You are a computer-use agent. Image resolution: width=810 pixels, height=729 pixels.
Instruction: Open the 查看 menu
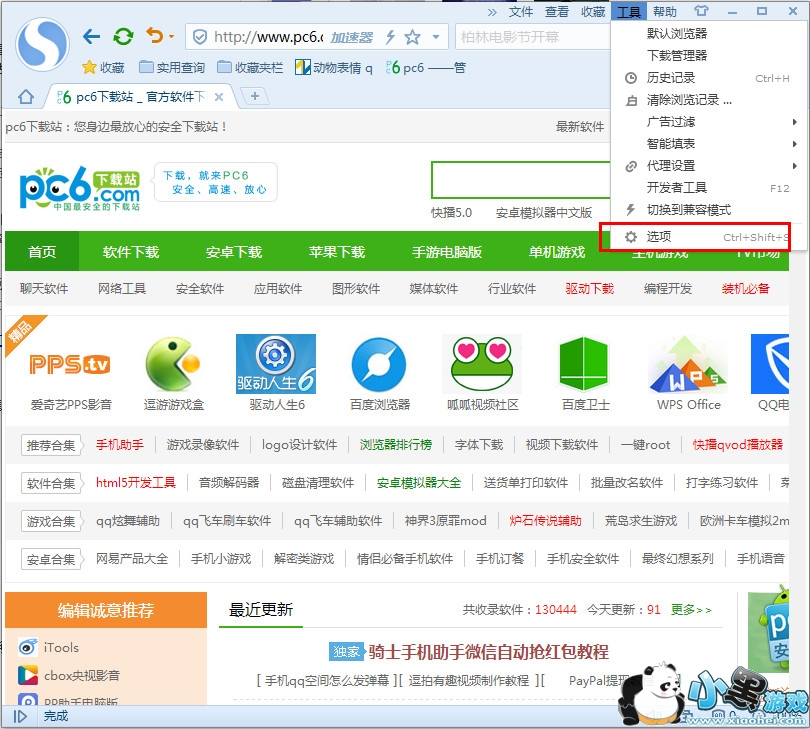point(557,12)
